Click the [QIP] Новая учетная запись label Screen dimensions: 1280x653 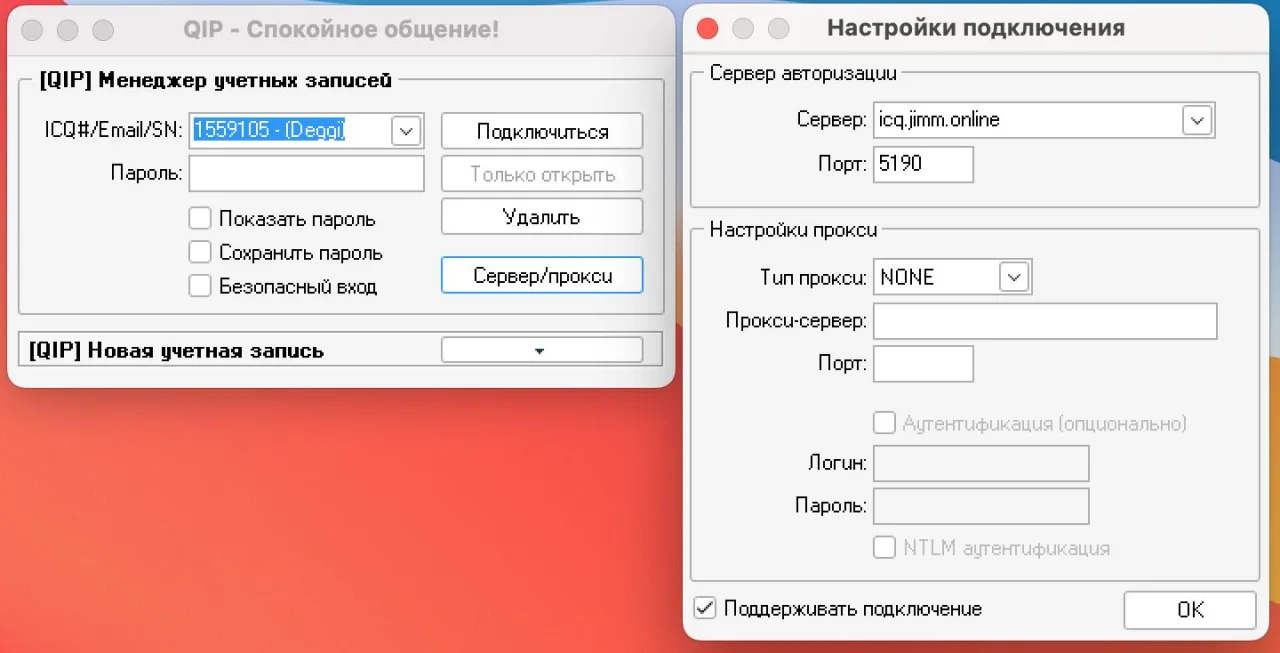point(176,350)
